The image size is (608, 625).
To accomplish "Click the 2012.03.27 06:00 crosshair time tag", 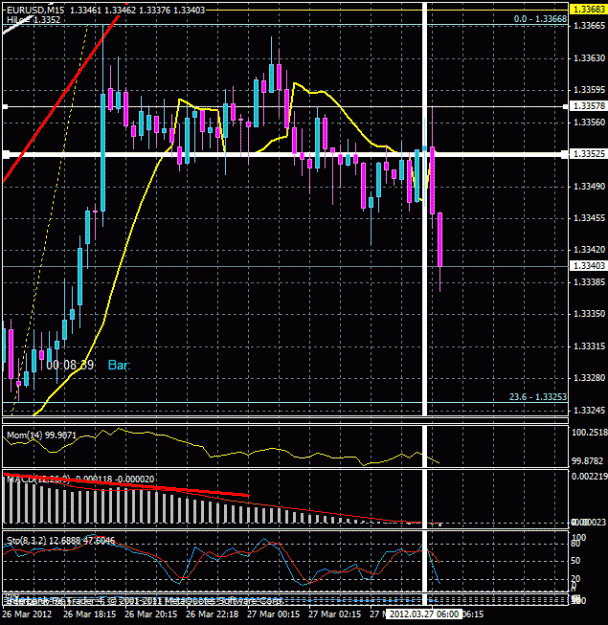I will pyautogui.click(x=424, y=614).
